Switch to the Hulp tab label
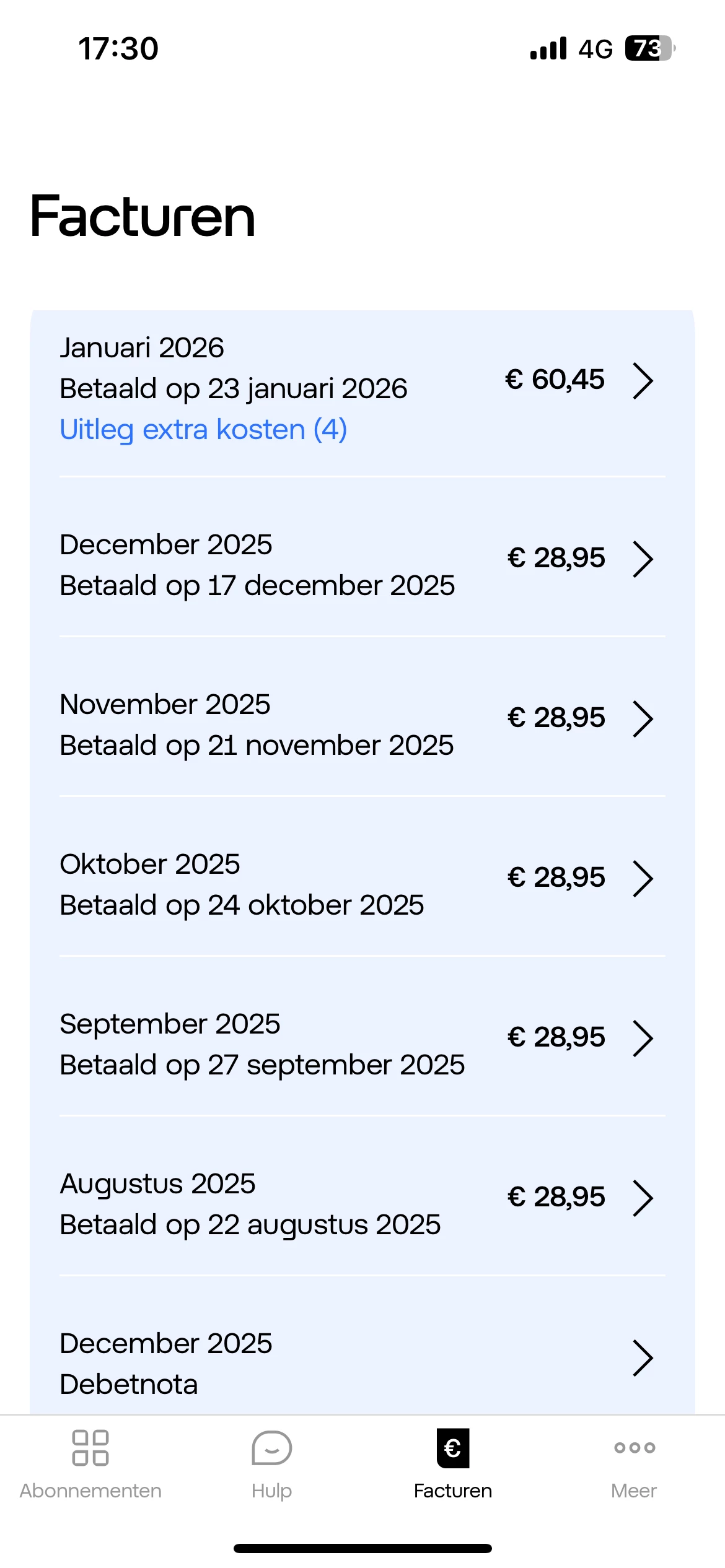 pos(271,1491)
